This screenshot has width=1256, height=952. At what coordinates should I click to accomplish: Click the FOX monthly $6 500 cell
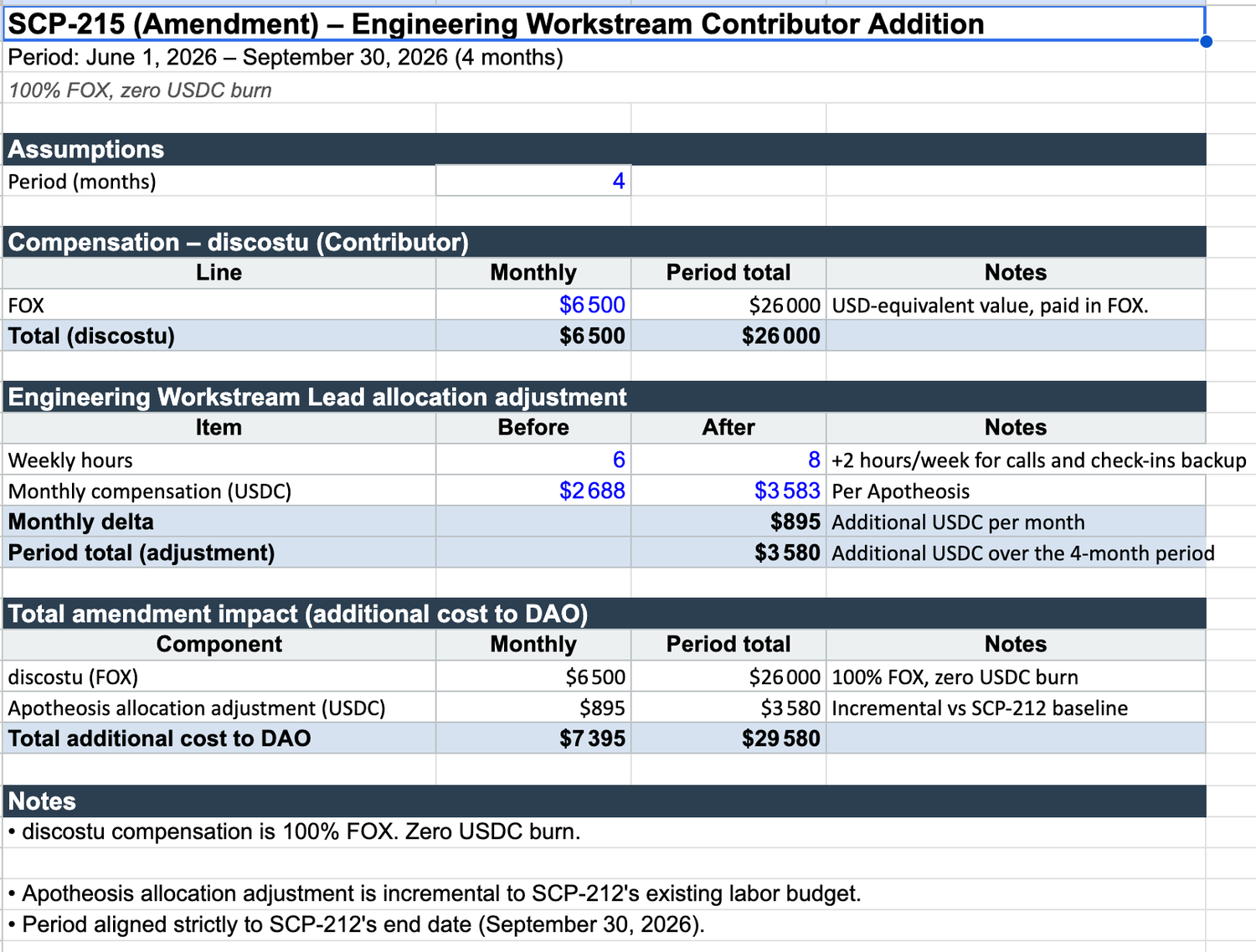533,305
